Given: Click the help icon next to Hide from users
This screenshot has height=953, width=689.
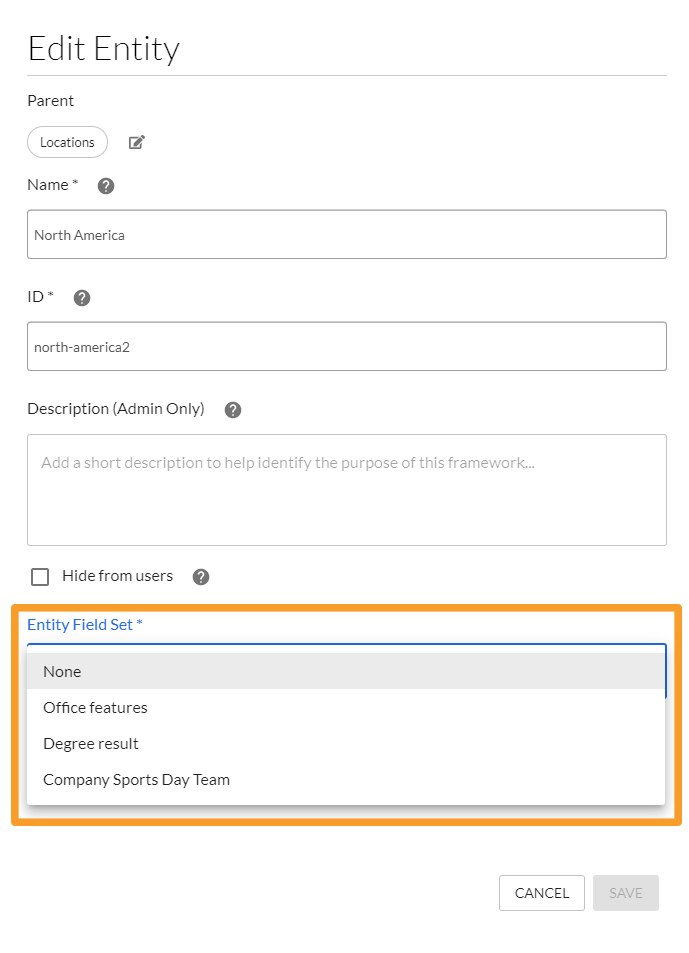Looking at the screenshot, I should click(x=200, y=576).
